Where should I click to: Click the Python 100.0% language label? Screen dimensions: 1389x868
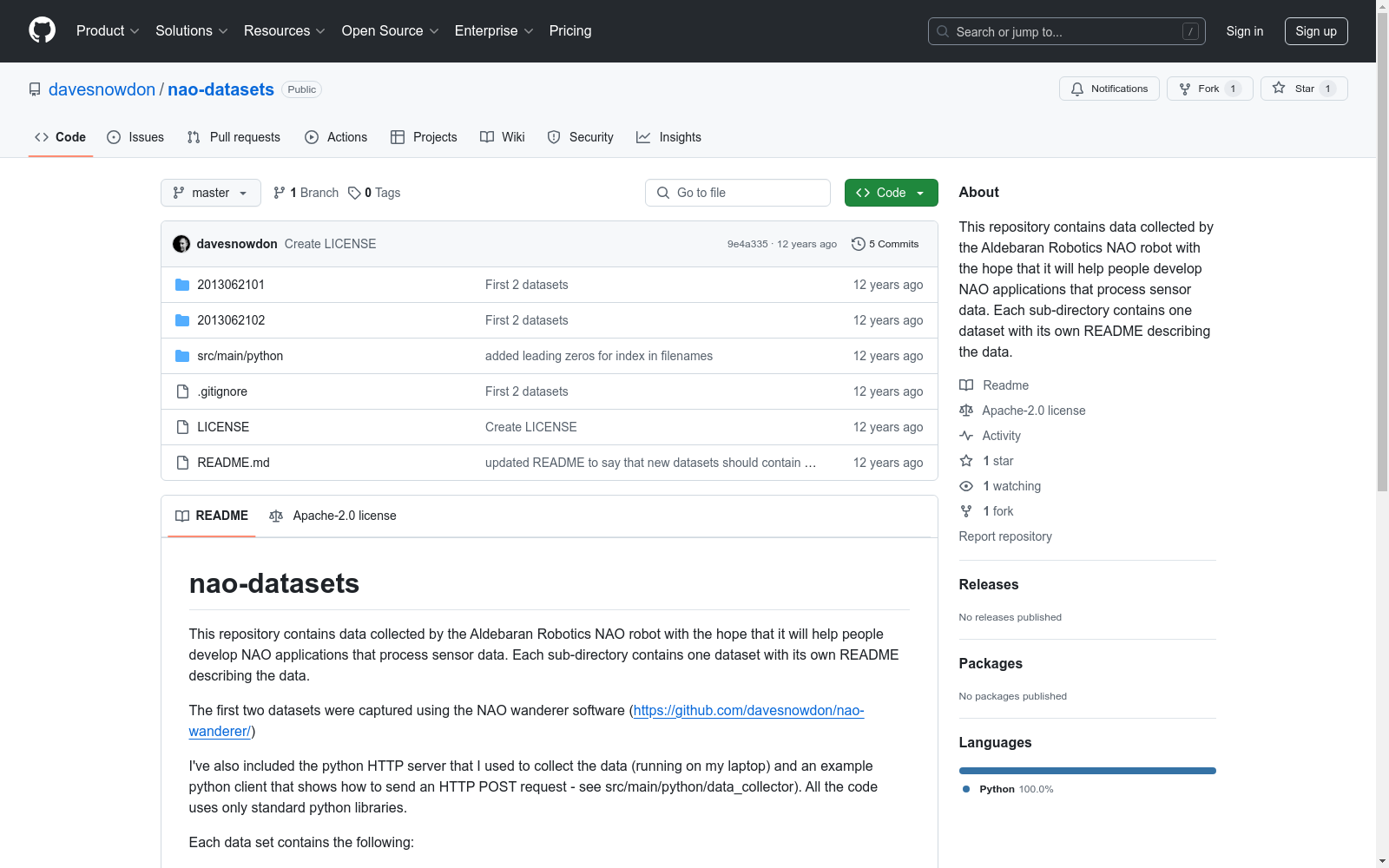[x=1008, y=789]
